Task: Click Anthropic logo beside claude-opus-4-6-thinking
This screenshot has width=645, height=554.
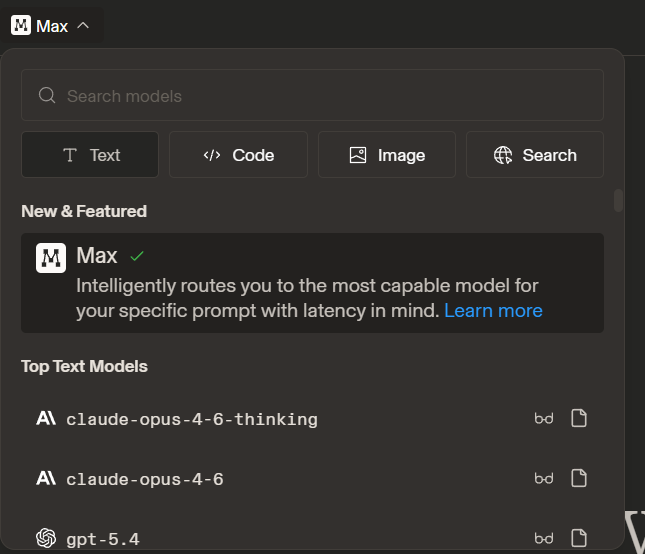Action: click(46, 418)
